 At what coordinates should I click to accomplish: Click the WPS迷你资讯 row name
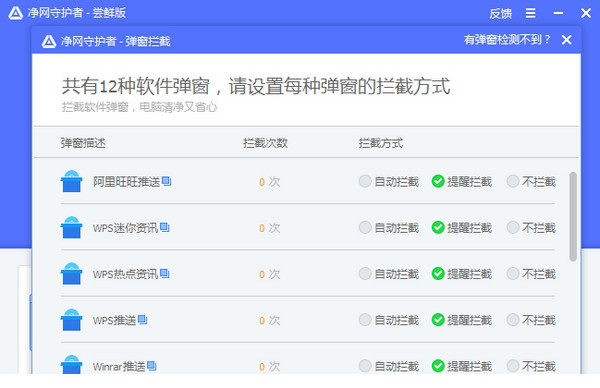pyautogui.click(x=126, y=228)
